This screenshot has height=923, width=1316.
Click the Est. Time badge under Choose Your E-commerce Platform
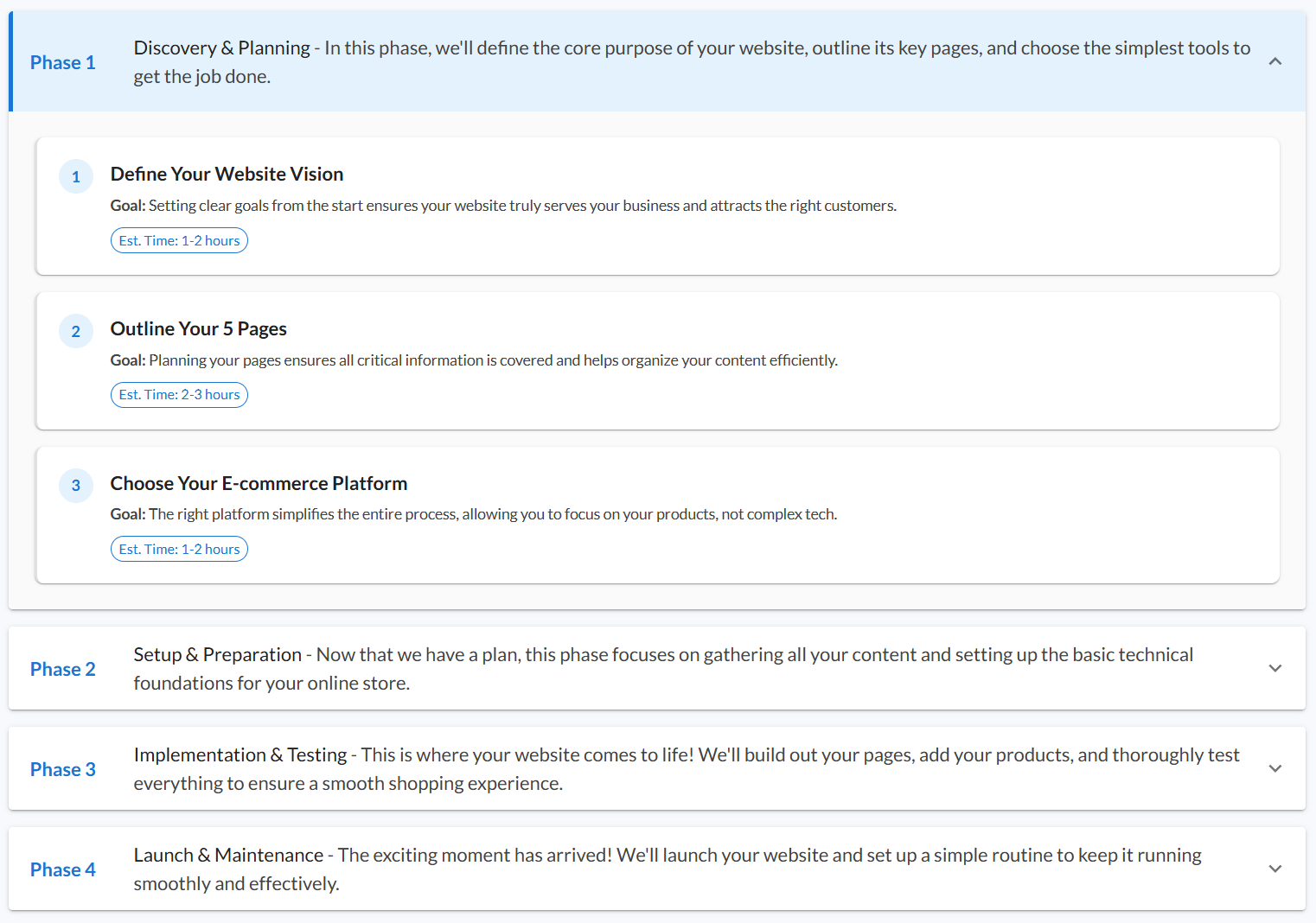(179, 548)
